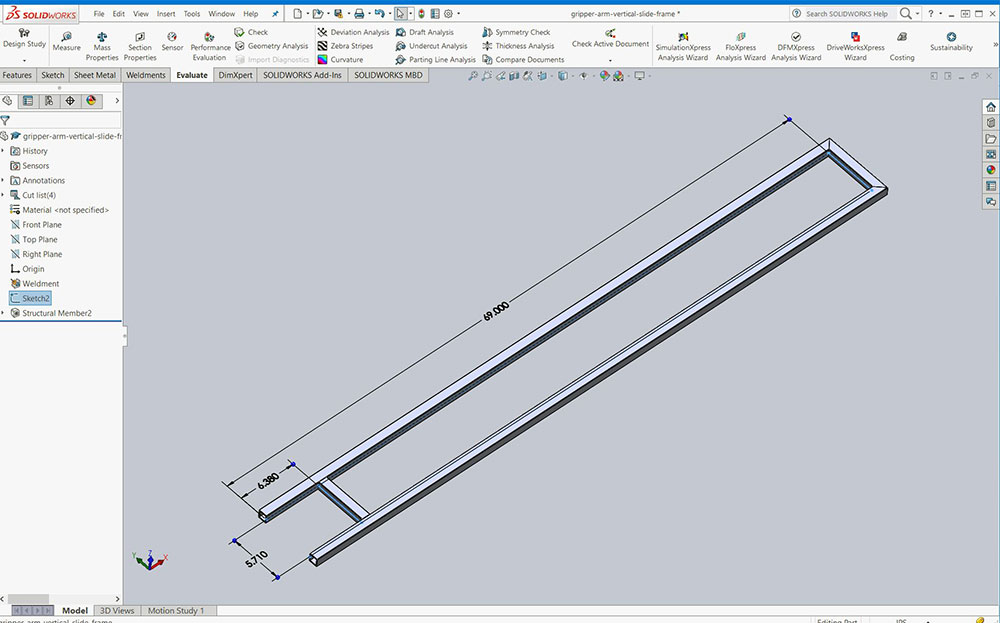Select Motion Study 1 tab
This screenshot has width=1000, height=623.
[x=176, y=610]
